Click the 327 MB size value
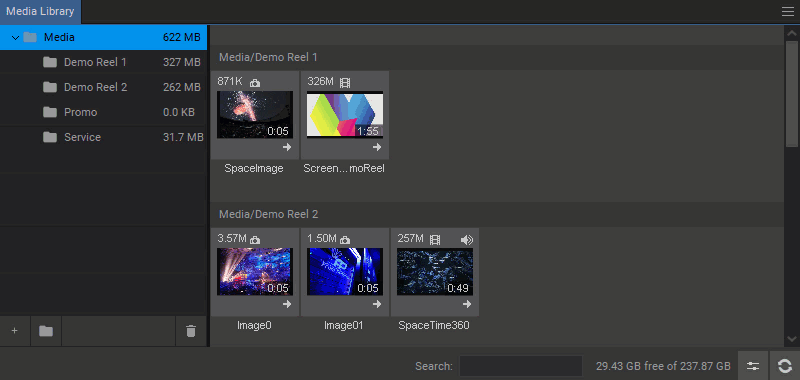800x380 pixels. pos(182,62)
